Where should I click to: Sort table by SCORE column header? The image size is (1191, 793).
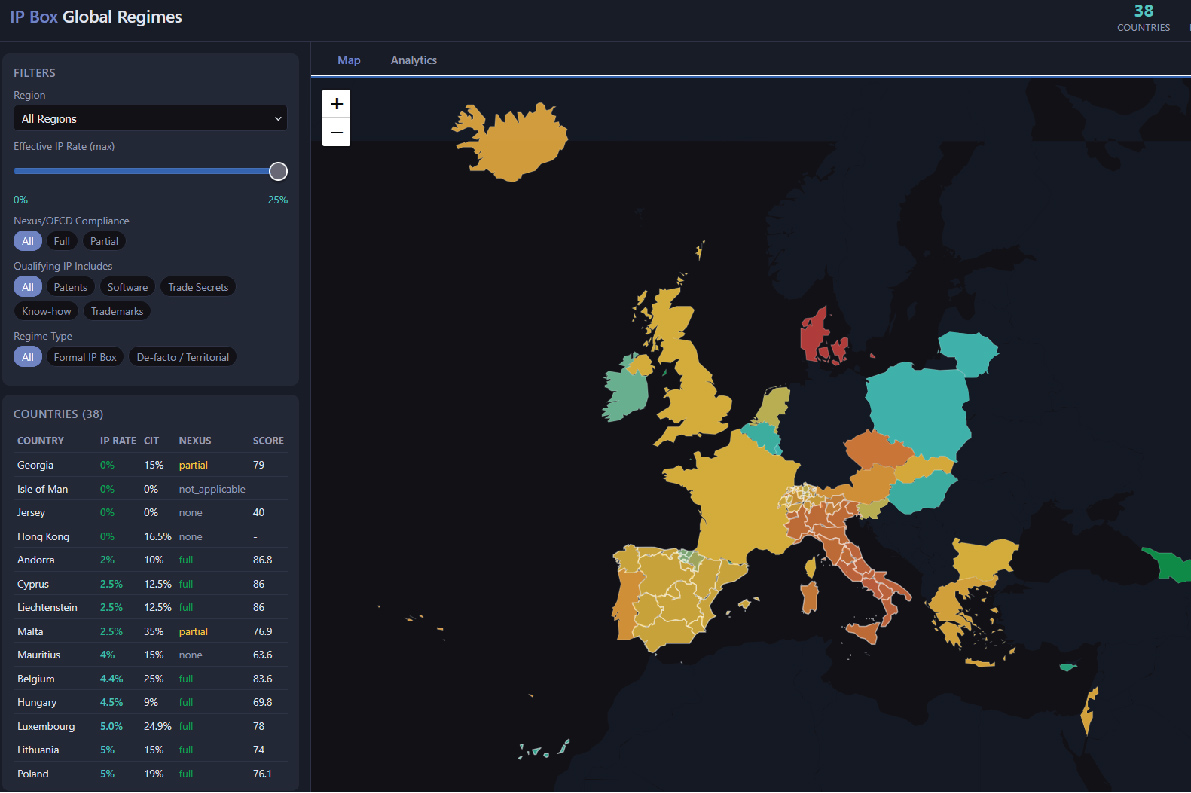[268, 441]
